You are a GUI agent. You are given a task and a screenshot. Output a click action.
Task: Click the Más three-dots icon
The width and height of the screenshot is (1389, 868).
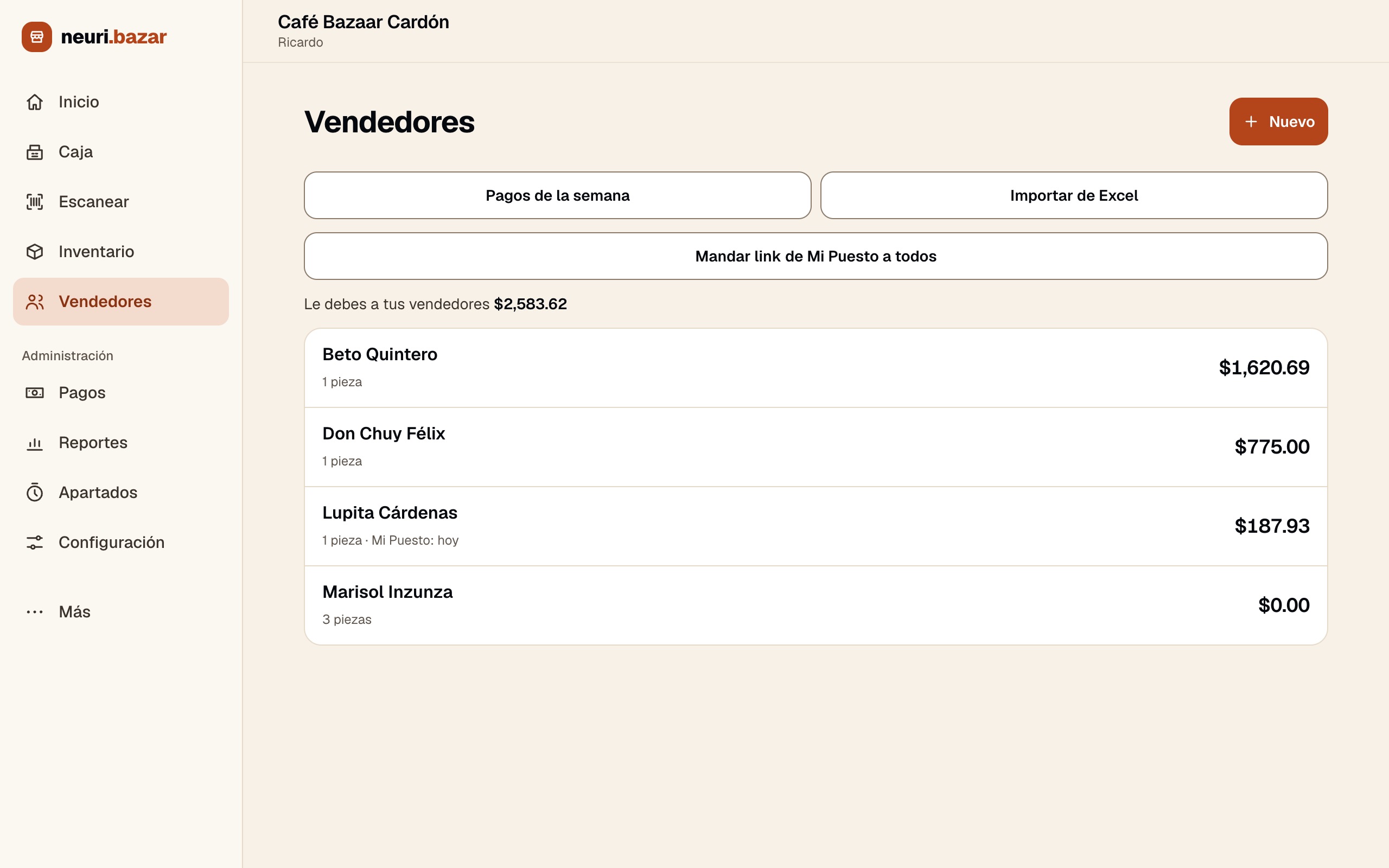(34, 612)
